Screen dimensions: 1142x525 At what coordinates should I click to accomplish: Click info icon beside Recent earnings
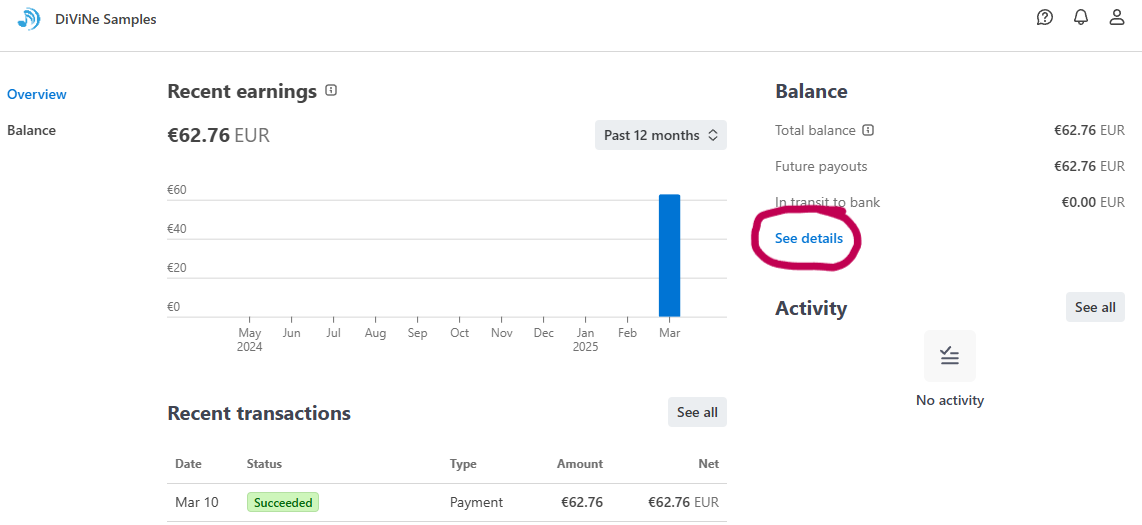point(331,91)
